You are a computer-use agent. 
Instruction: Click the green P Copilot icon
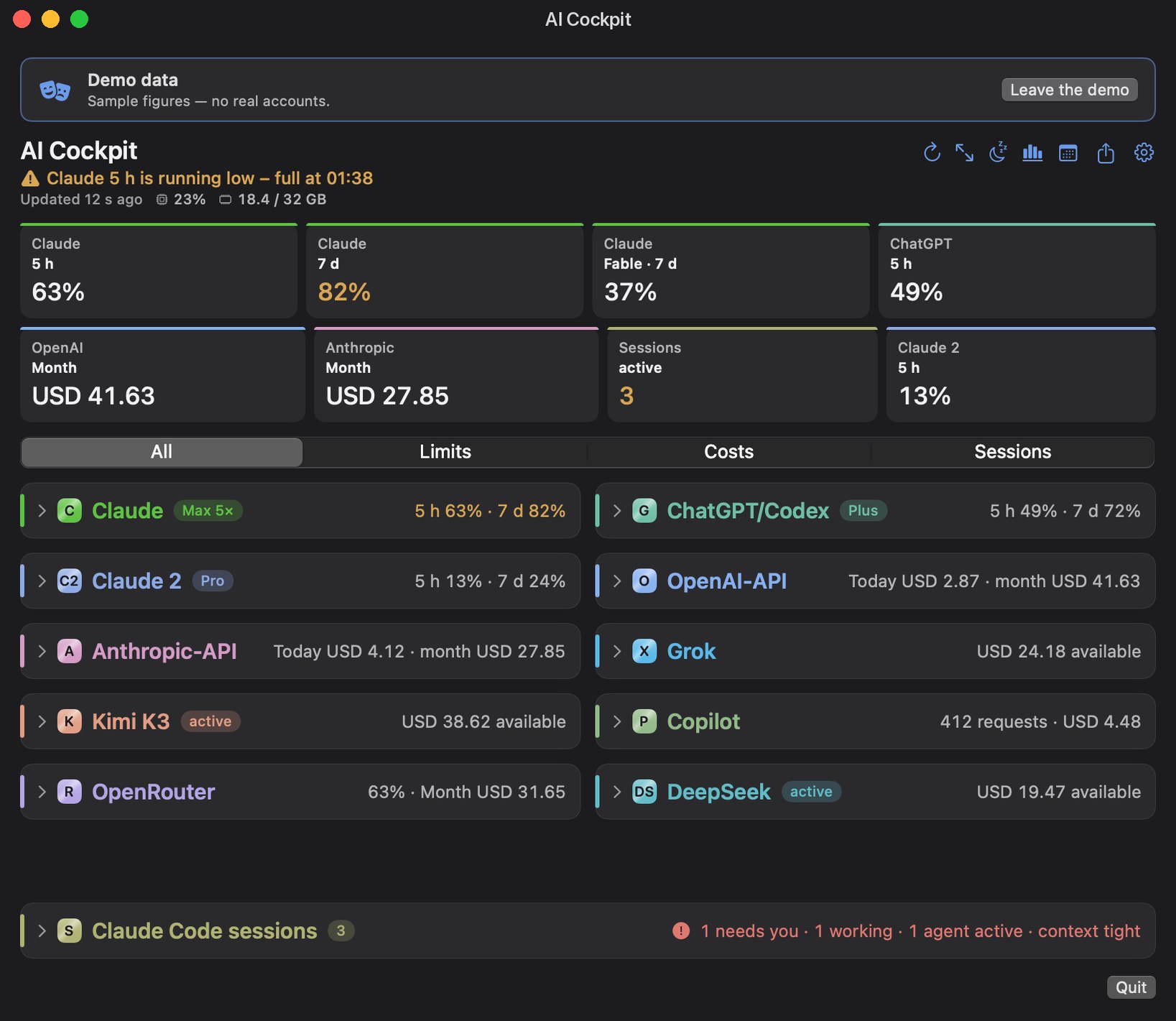pyautogui.click(x=644, y=721)
